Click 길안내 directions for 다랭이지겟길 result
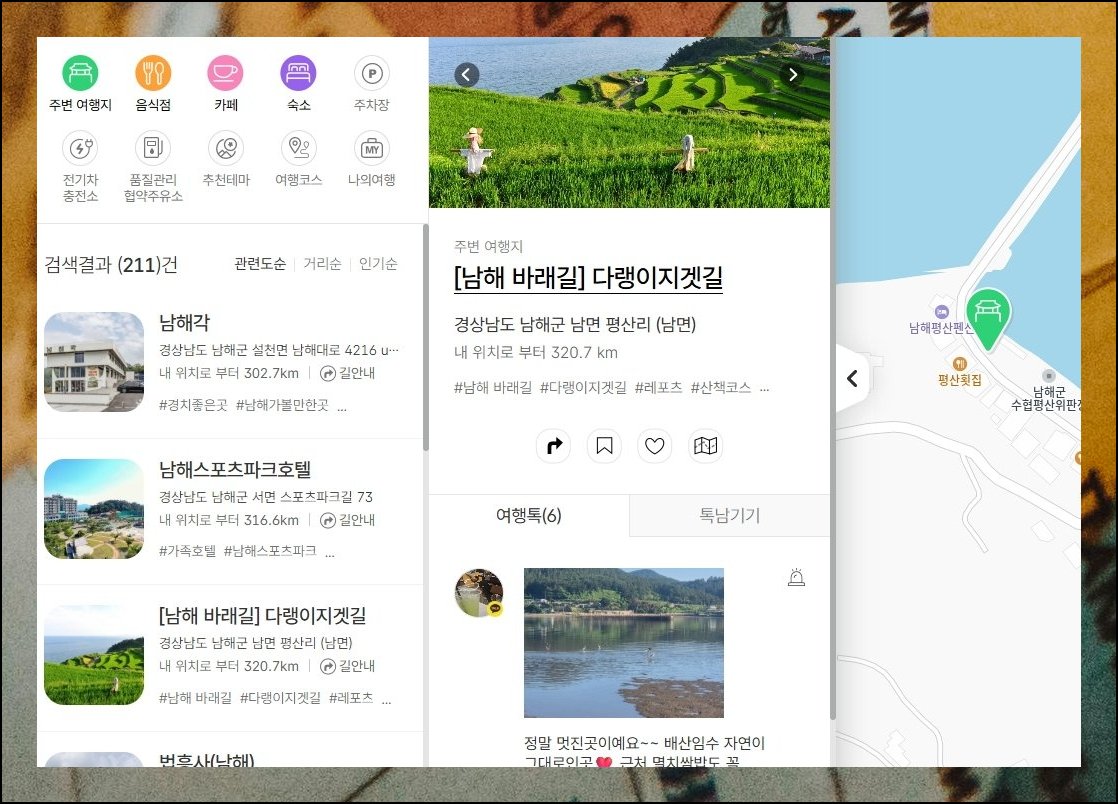The width and height of the screenshot is (1118, 804). tap(347, 666)
